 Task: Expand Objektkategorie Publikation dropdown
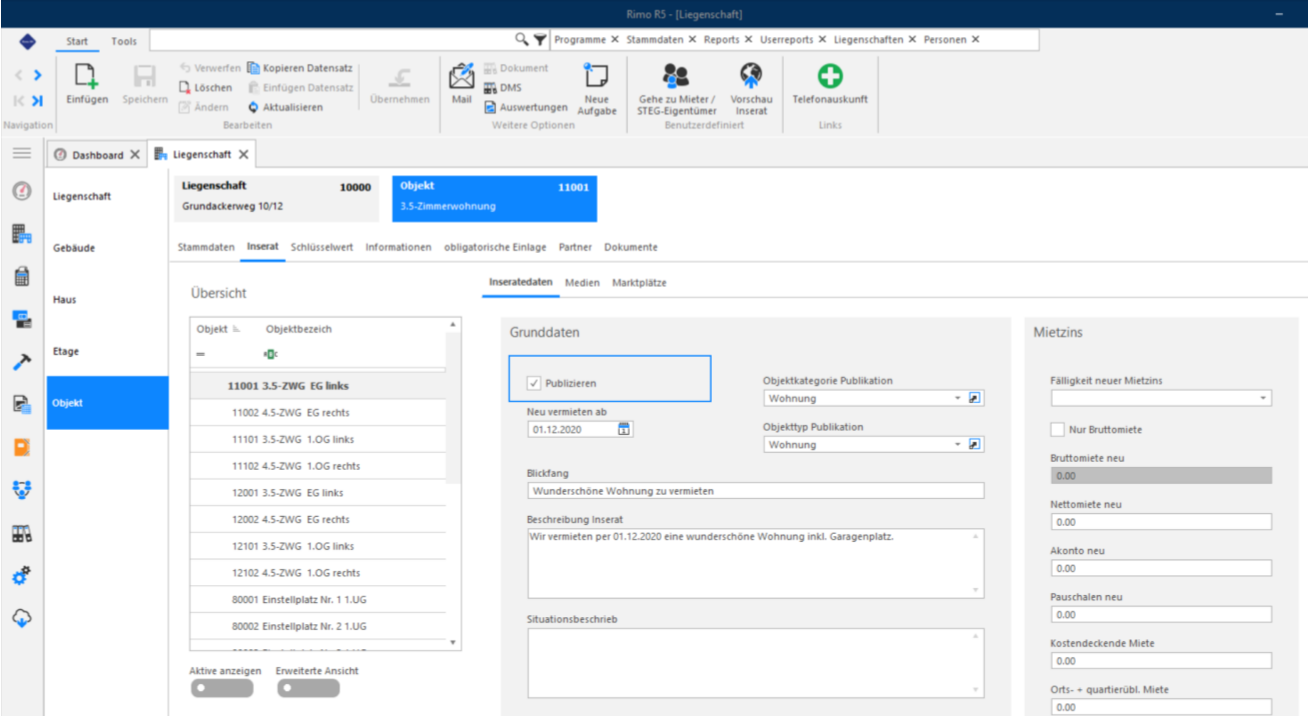tap(958, 398)
